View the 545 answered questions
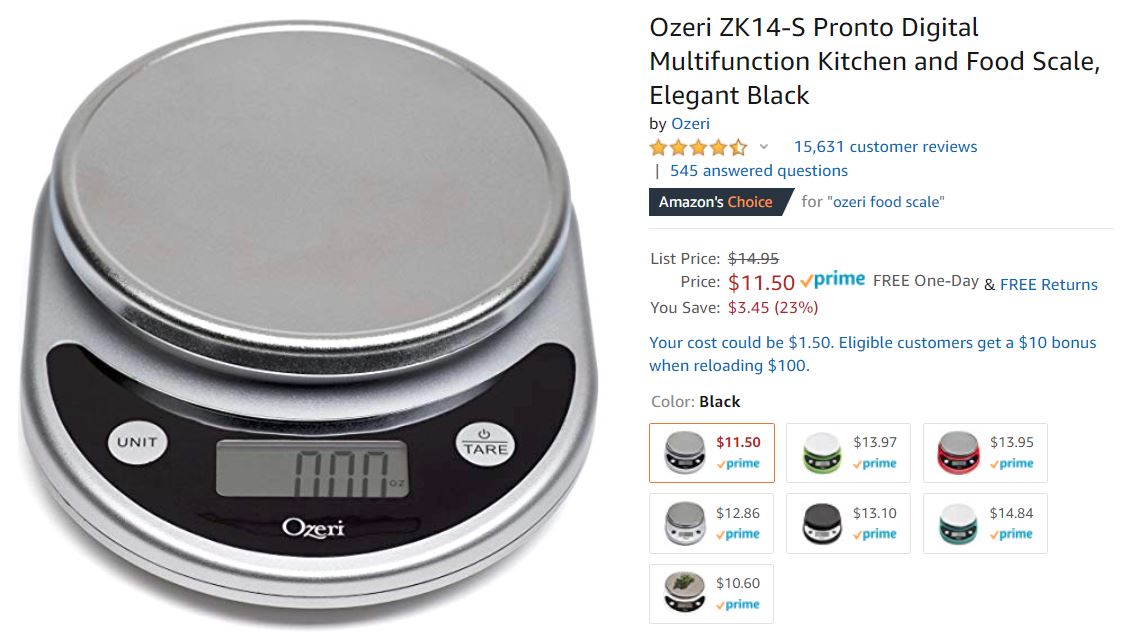1130x639 pixels. [x=758, y=171]
